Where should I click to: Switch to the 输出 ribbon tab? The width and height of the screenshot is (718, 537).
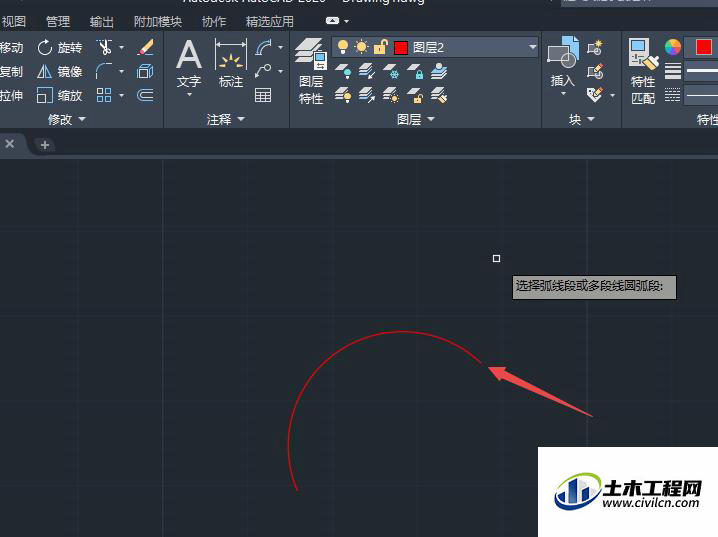click(x=102, y=22)
